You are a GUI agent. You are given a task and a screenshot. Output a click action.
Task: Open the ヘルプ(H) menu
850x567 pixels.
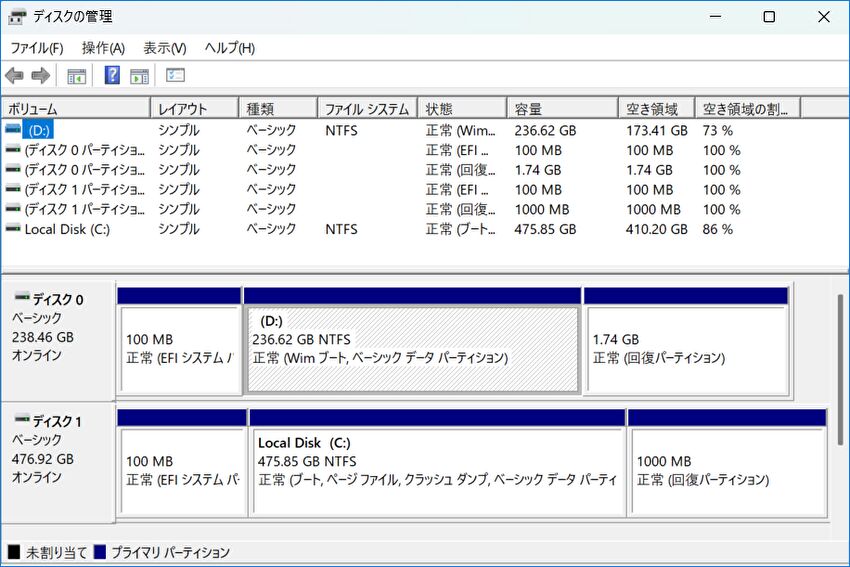pyautogui.click(x=230, y=48)
